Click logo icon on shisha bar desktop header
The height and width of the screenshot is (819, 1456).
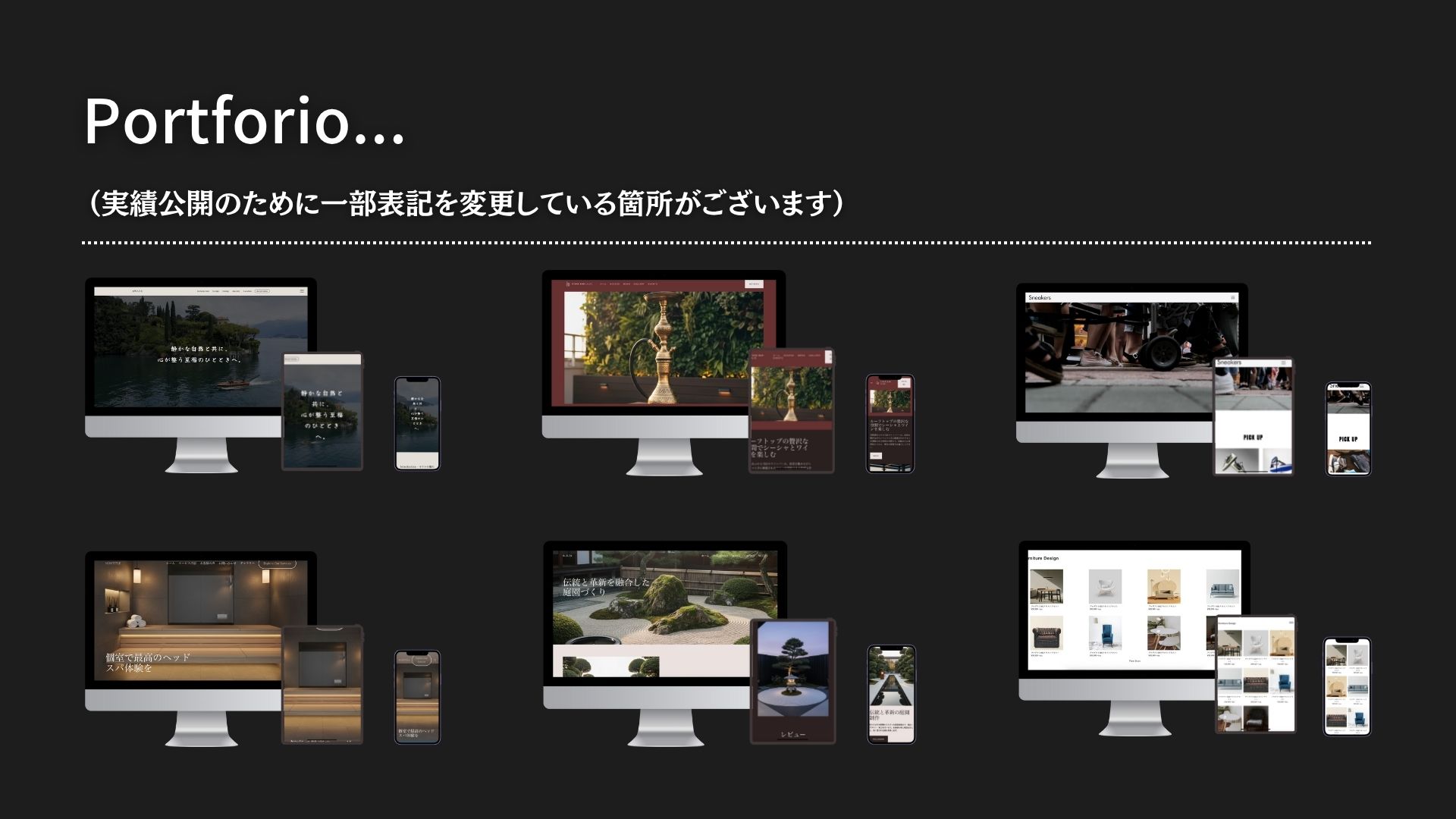(x=566, y=284)
